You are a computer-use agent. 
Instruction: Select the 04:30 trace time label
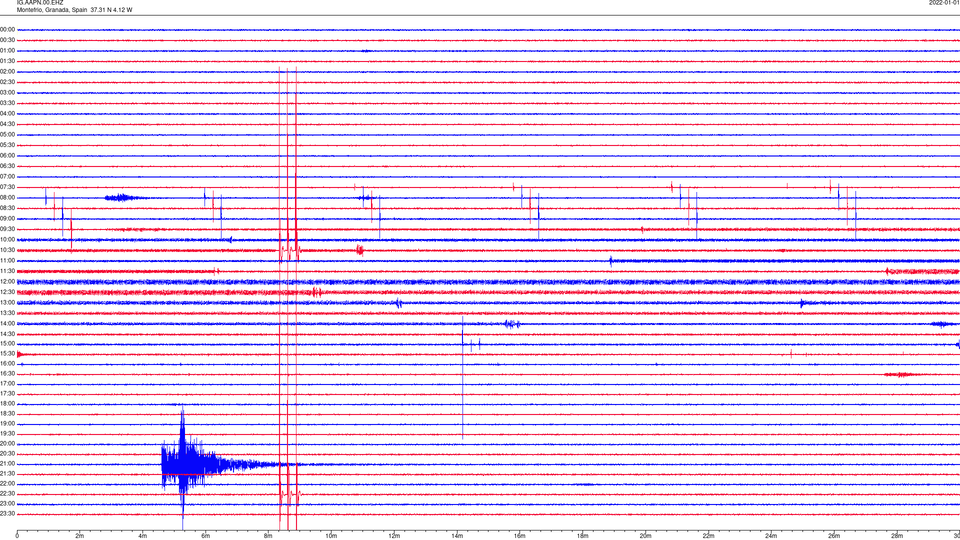8,124
